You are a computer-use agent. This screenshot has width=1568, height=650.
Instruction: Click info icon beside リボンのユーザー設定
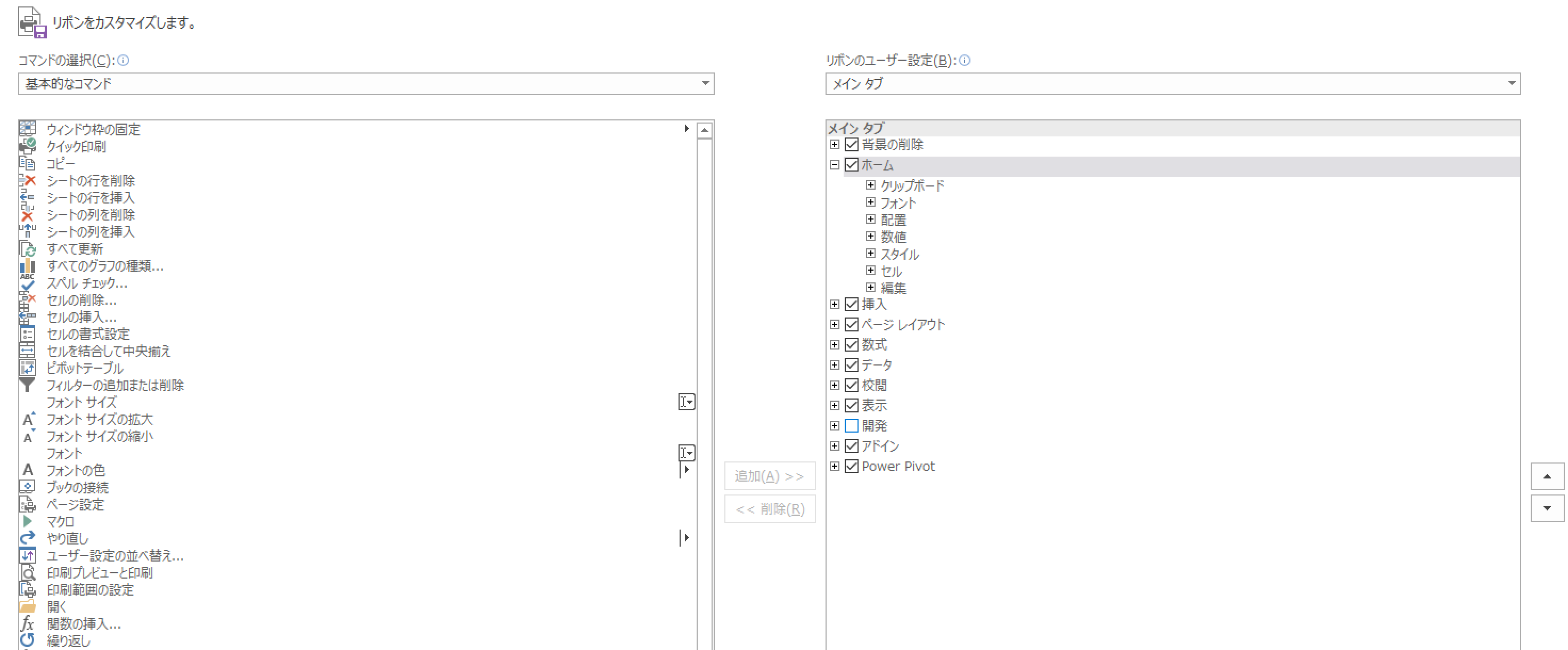pos(964,60)
